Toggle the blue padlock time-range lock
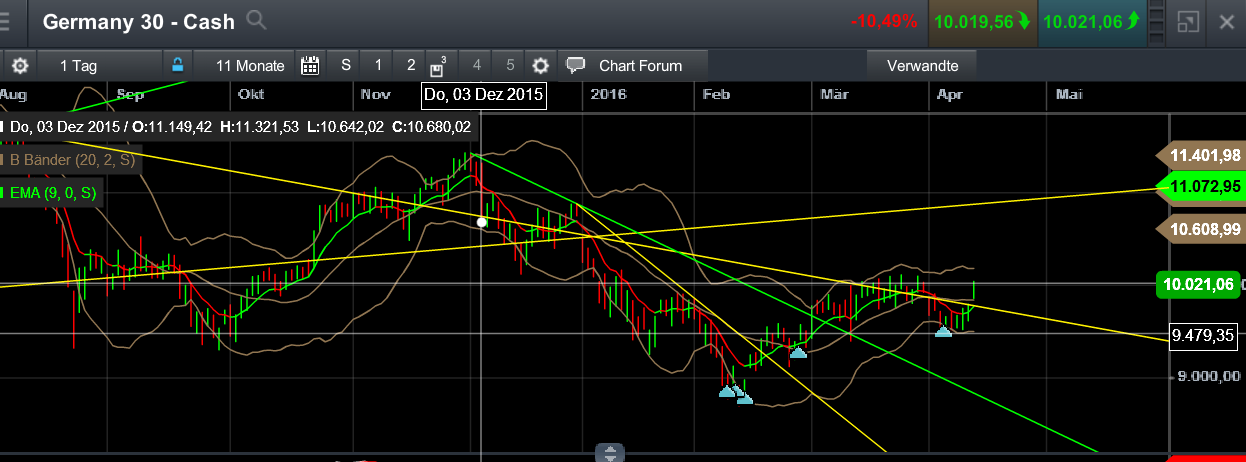1246x462 pixels. (177, 65)
